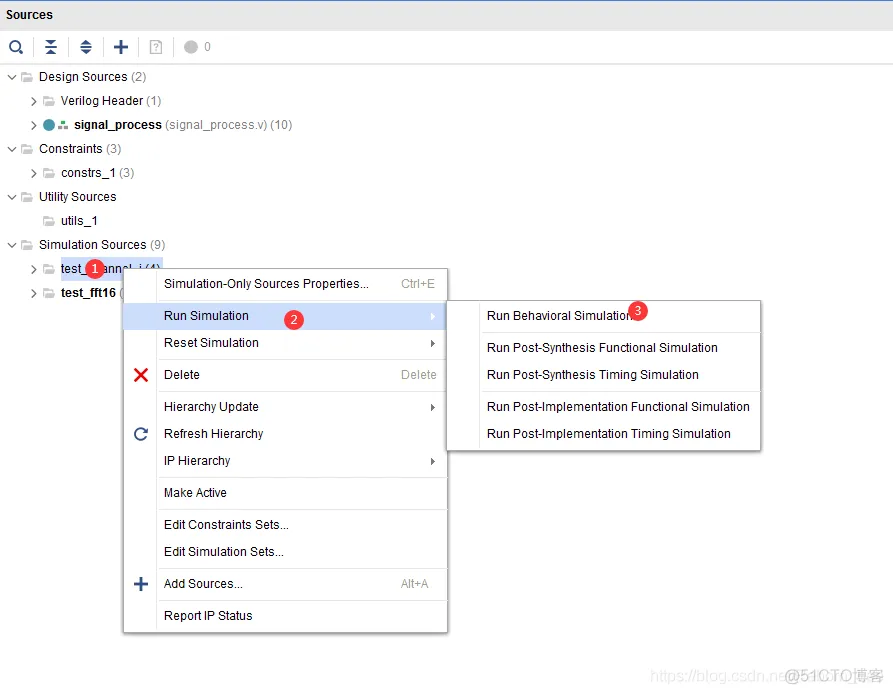
Task: Open Edit Constraints Sets dialog
Action: click(x=285, y=525)
